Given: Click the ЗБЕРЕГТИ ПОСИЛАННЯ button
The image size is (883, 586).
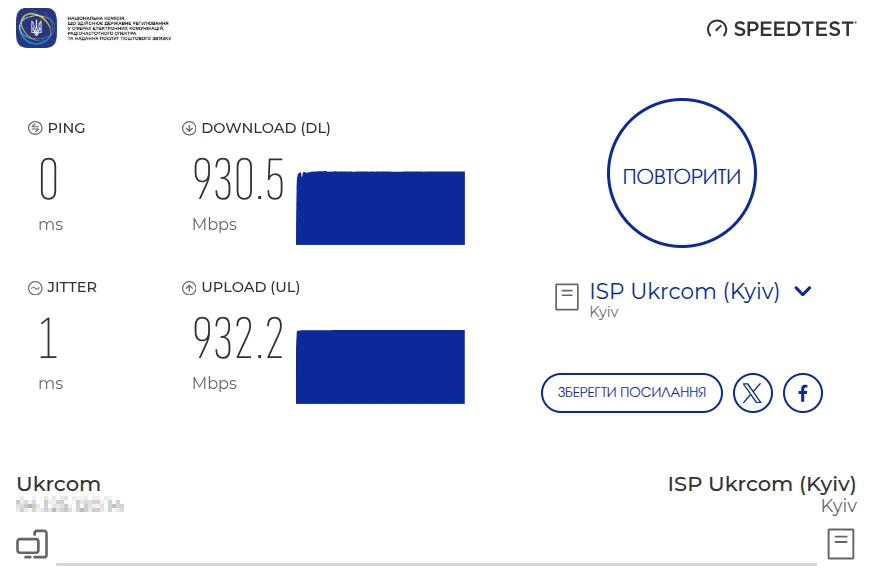Looking at the screenshot, I should [632, 393].
